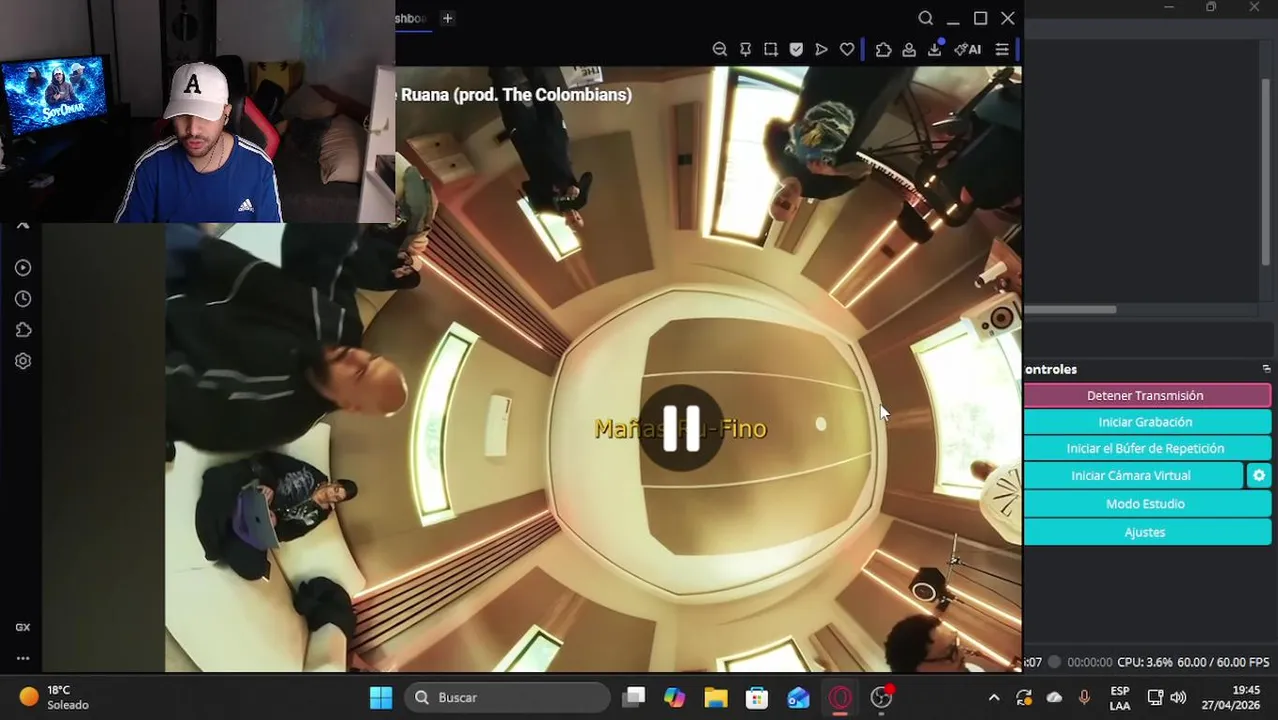Click the OBS CPU 3.6% status text
Viewport: 1278px width, 720px height.
(1146, 662)
